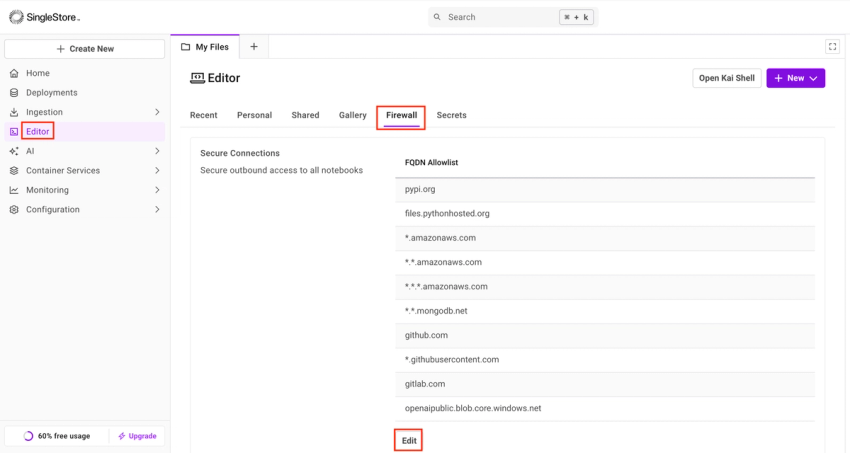850x453 pixels.
Task: Click the Secure Connections heading
Action: (240, 153)
